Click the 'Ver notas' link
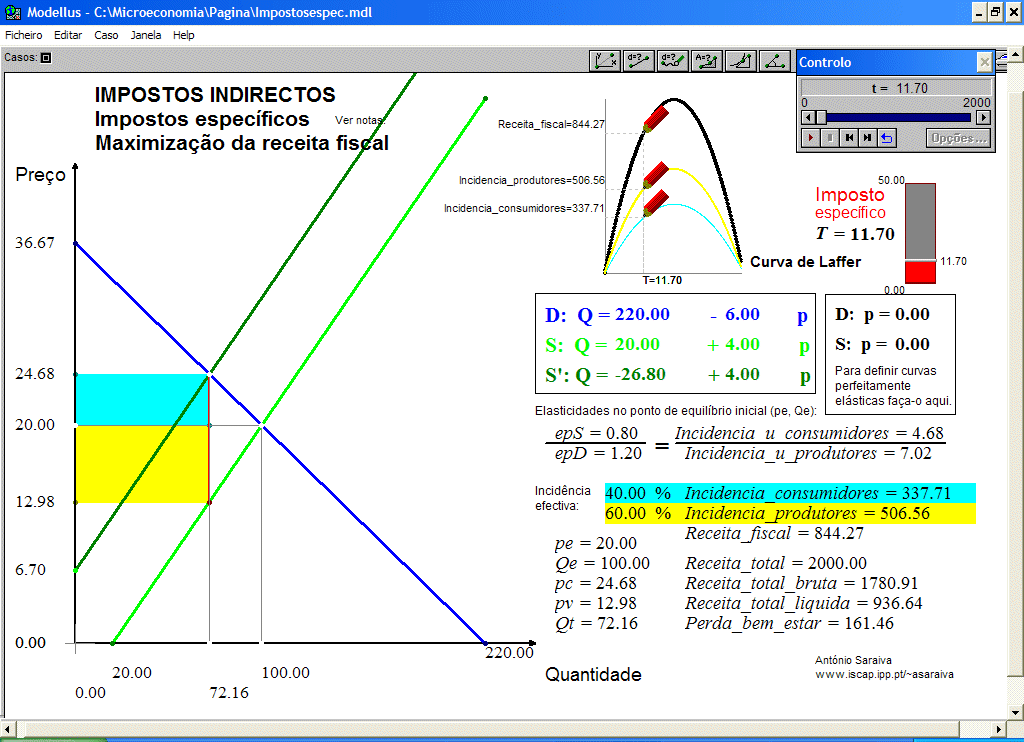Screen dimensions: 1024x742 (x=359, y=120)
